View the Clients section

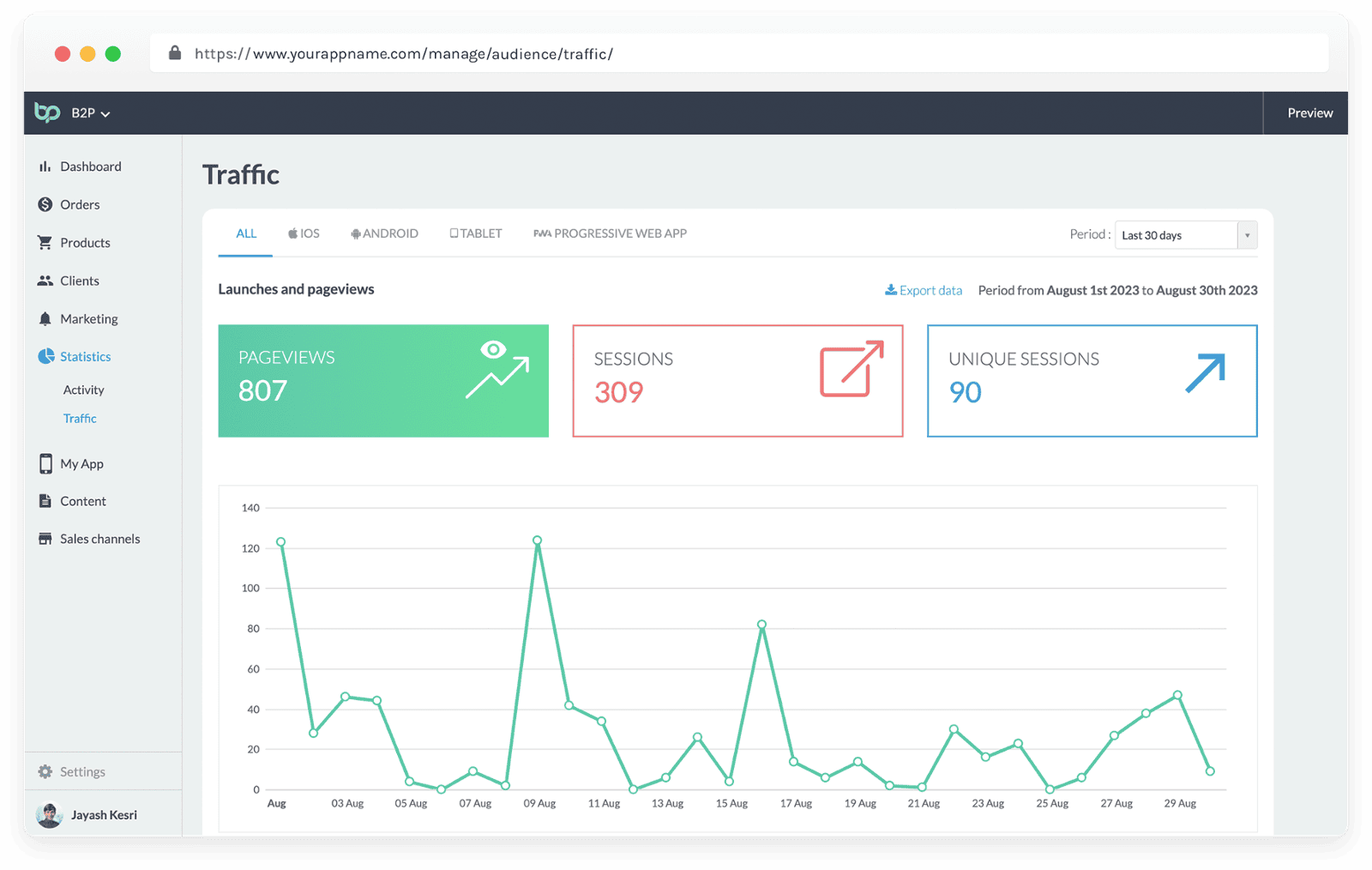click(x=79, y=281)
